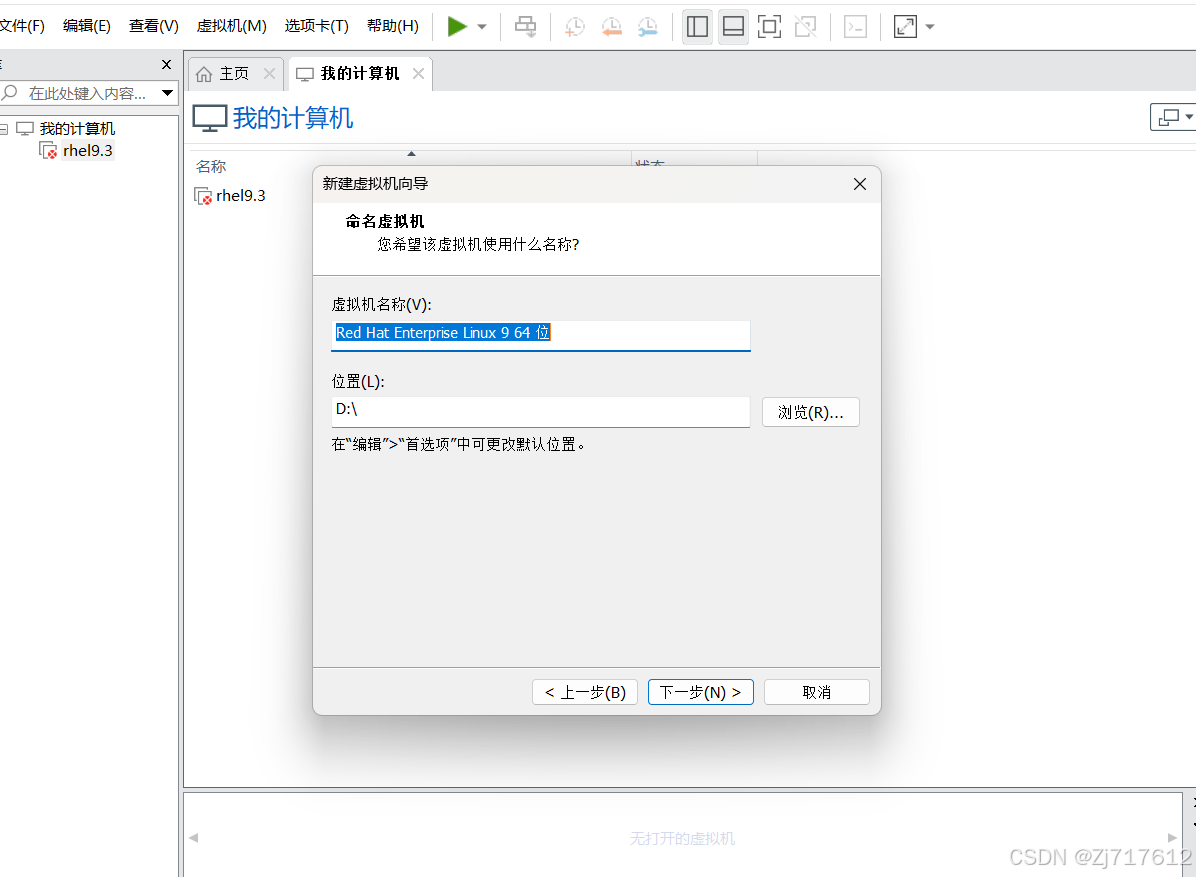This screenshot has width=1196, height=877.
Task: Click the Revert to Snapshot icon
Action: click(x=611, y=27)
